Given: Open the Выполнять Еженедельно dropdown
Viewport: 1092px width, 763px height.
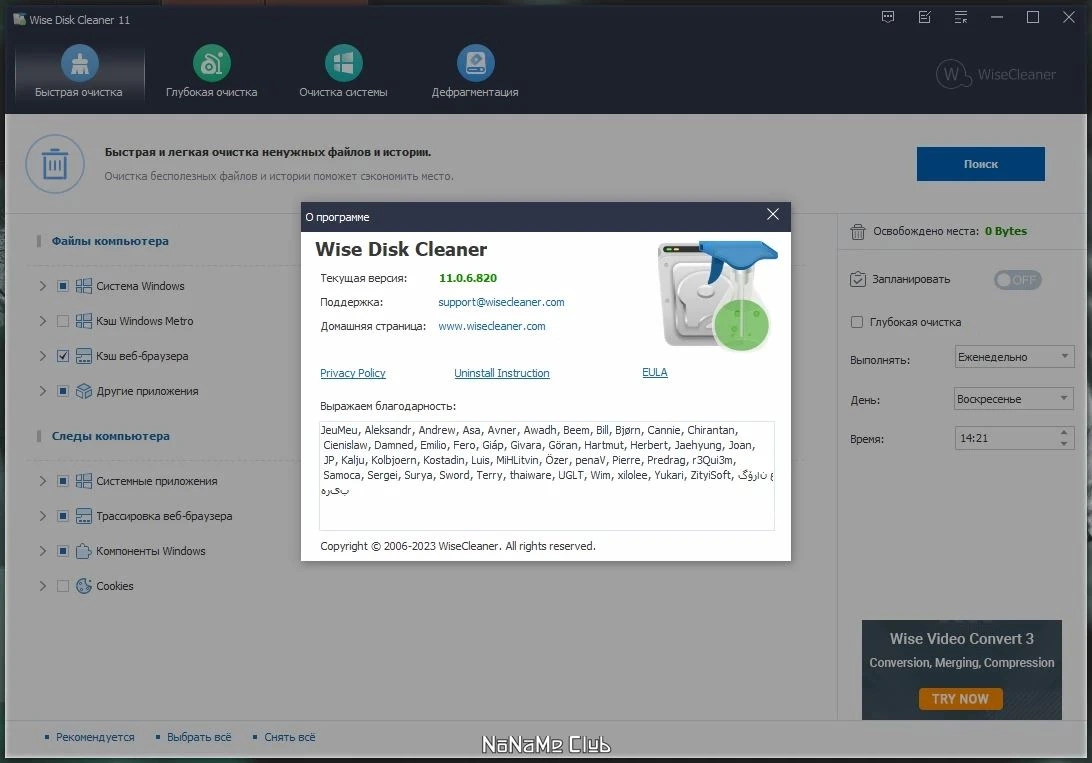Looking at the screenshot, I should pos(1014,356).
